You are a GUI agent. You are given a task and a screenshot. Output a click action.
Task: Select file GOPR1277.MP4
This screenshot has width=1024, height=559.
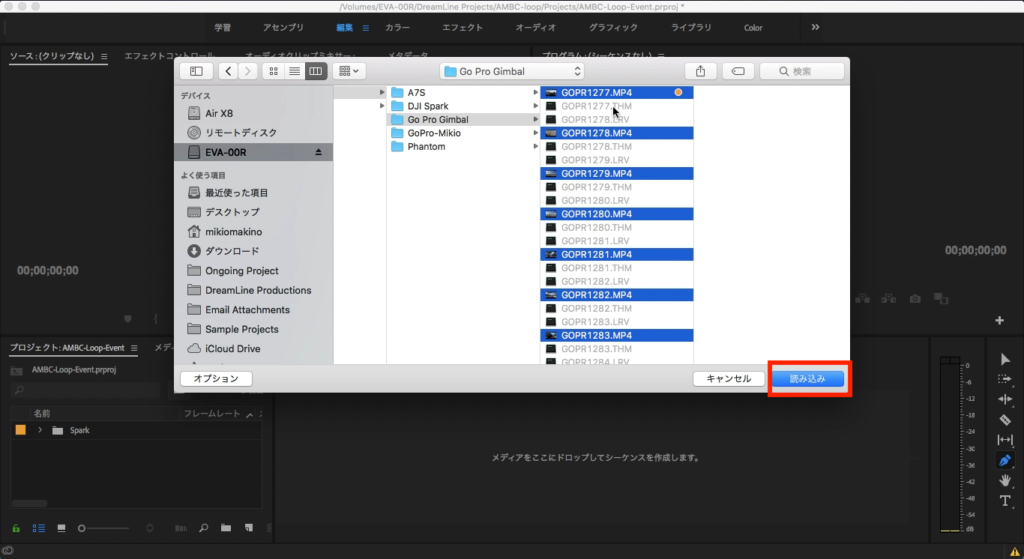click(616, 93)
